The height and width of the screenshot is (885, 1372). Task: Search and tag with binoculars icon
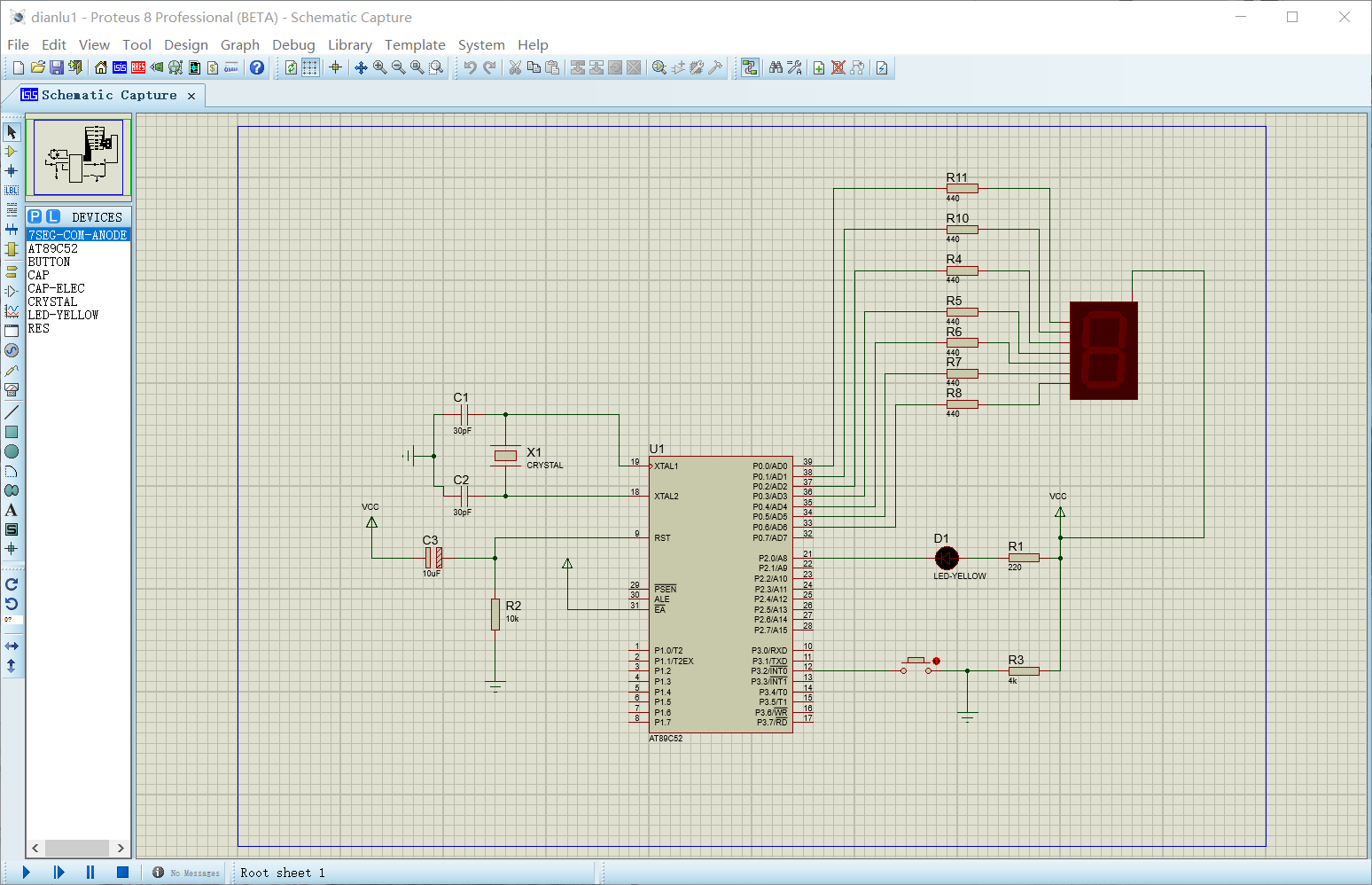[776, 67]
